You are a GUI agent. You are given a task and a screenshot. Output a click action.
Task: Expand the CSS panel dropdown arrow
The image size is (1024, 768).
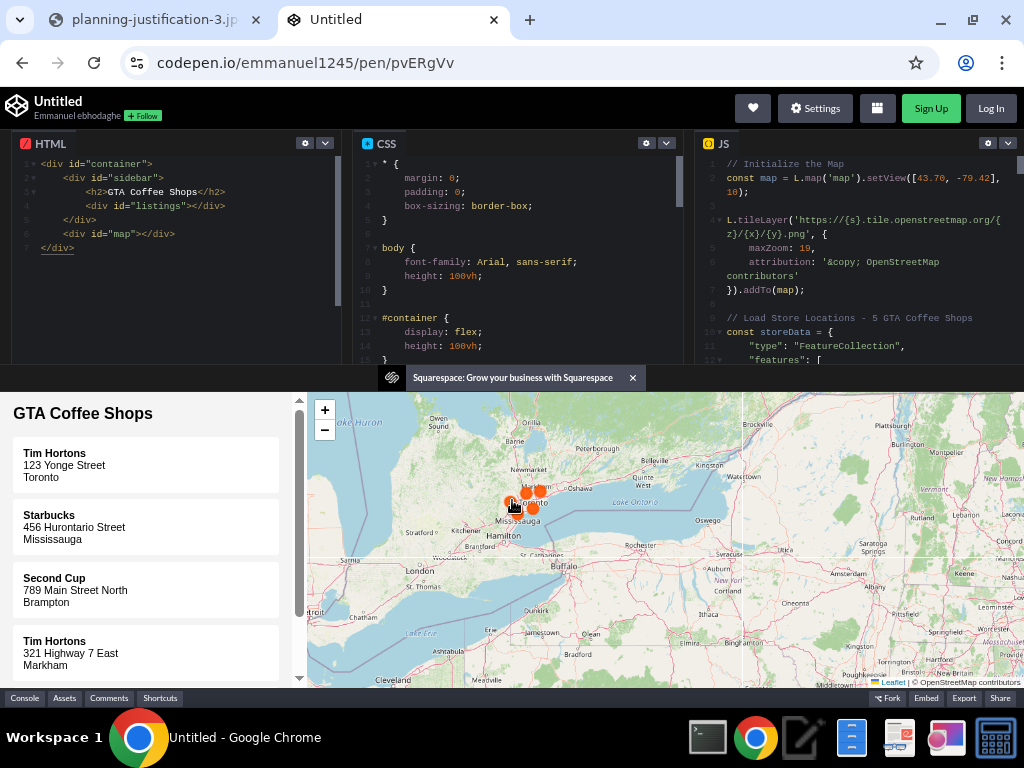pyautogui.click(x=667, y=143)
